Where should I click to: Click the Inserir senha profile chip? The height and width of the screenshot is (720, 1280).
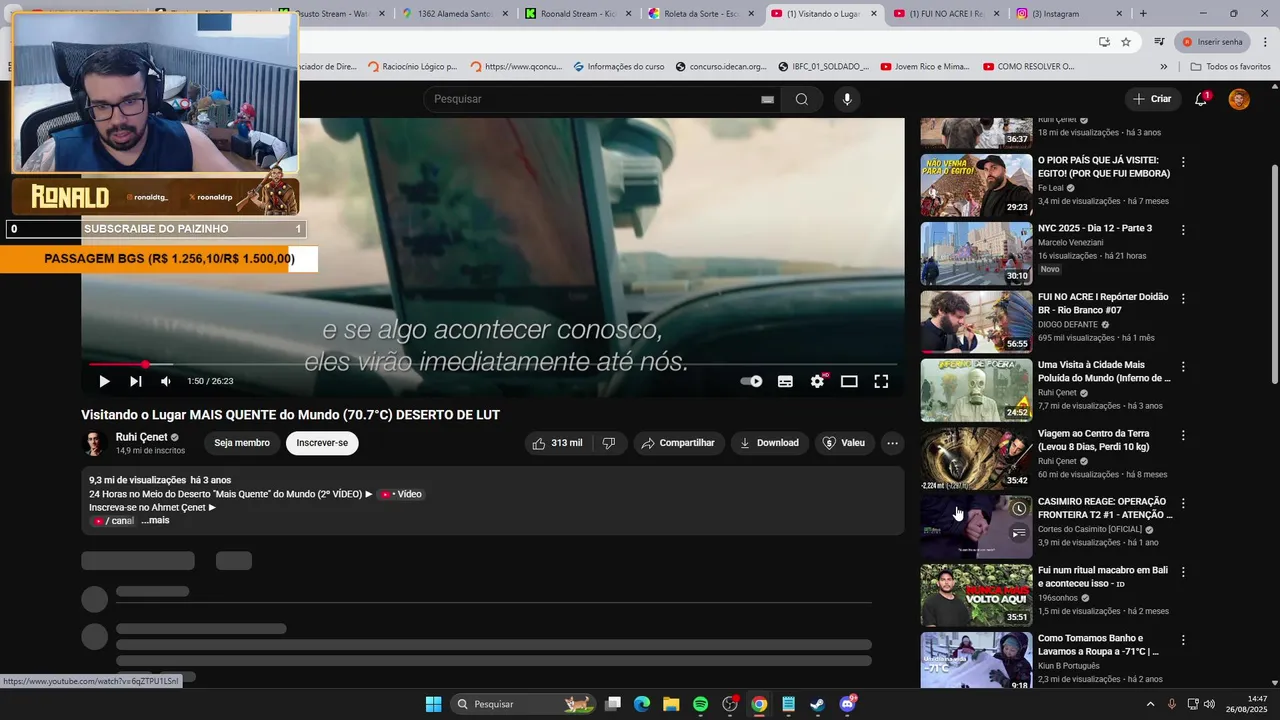pyautogui.click(x=1213, y=42)
